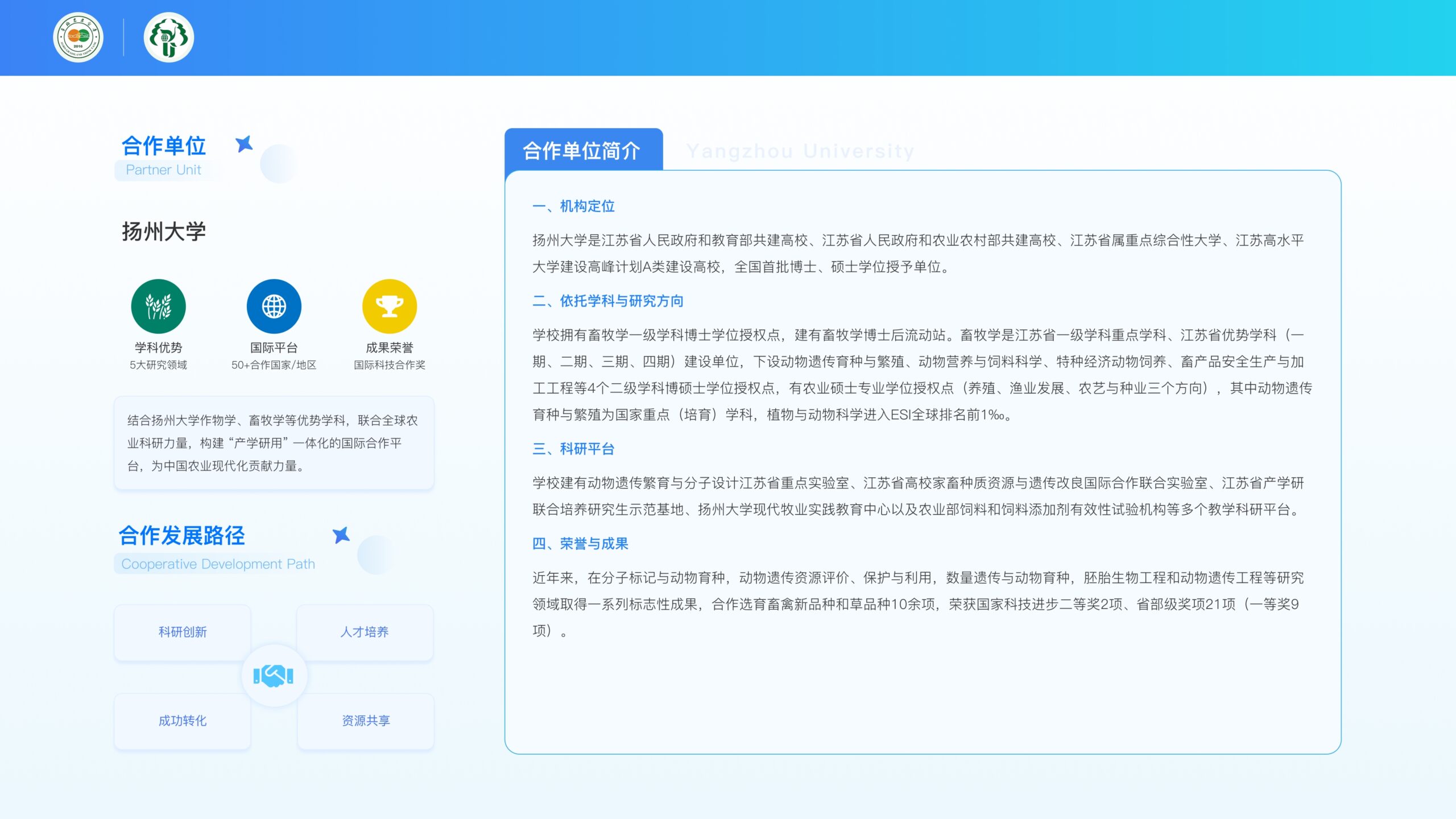This screenshot has width=1456, height=819.
Task: Click the blue star beside 合作单位
Action: pos(244,144)
